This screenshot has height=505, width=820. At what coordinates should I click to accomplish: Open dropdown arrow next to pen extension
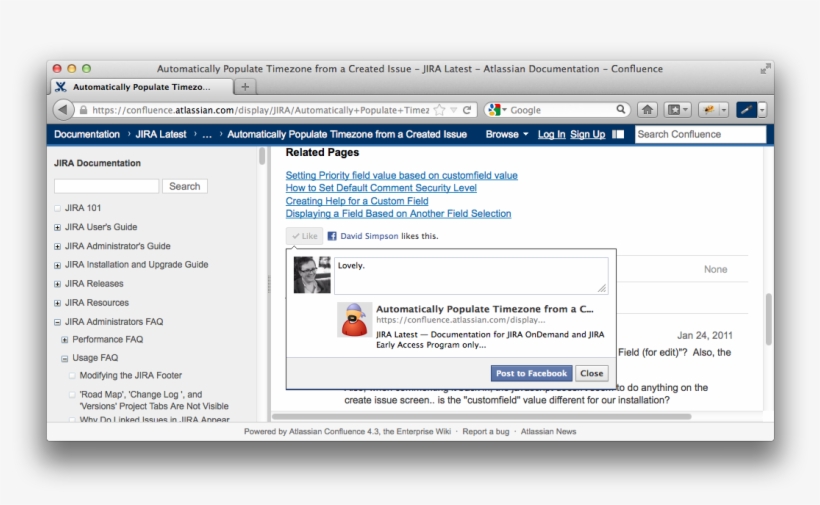tap(762, 110)
